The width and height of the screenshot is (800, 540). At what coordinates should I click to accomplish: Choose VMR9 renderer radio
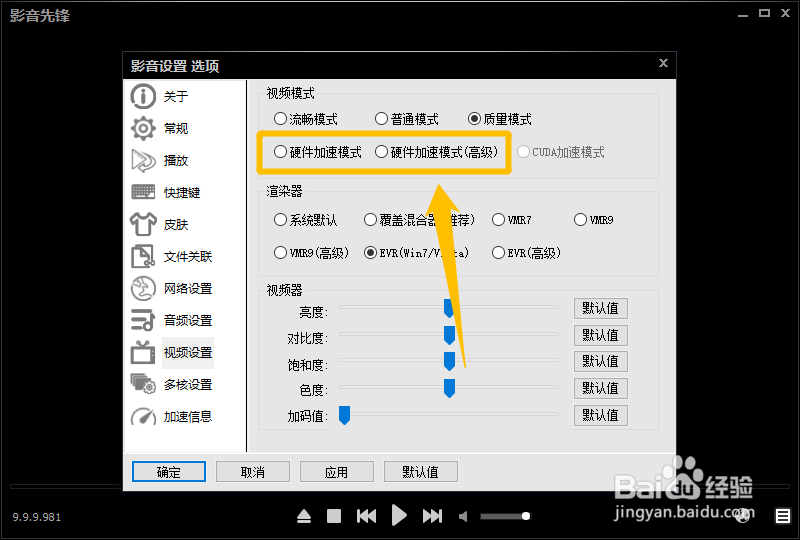coord(594,220)
